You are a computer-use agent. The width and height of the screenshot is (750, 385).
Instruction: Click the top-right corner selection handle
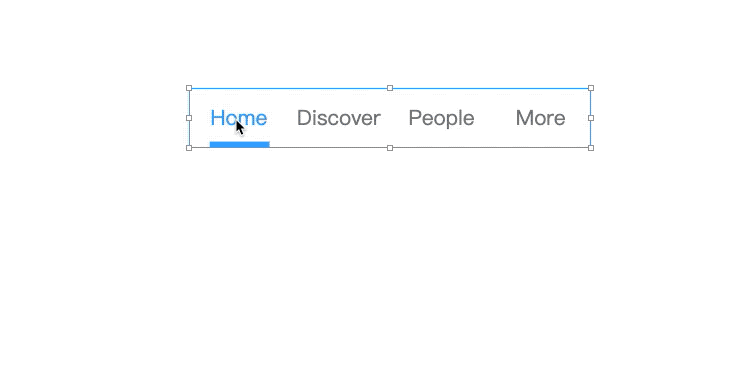click(591, 88)
